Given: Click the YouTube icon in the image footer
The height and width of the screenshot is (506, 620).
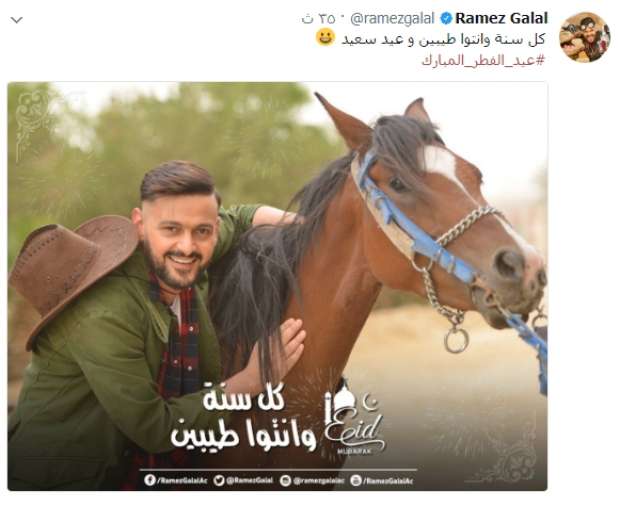Looking at the screenshot, I should [355, 480].
